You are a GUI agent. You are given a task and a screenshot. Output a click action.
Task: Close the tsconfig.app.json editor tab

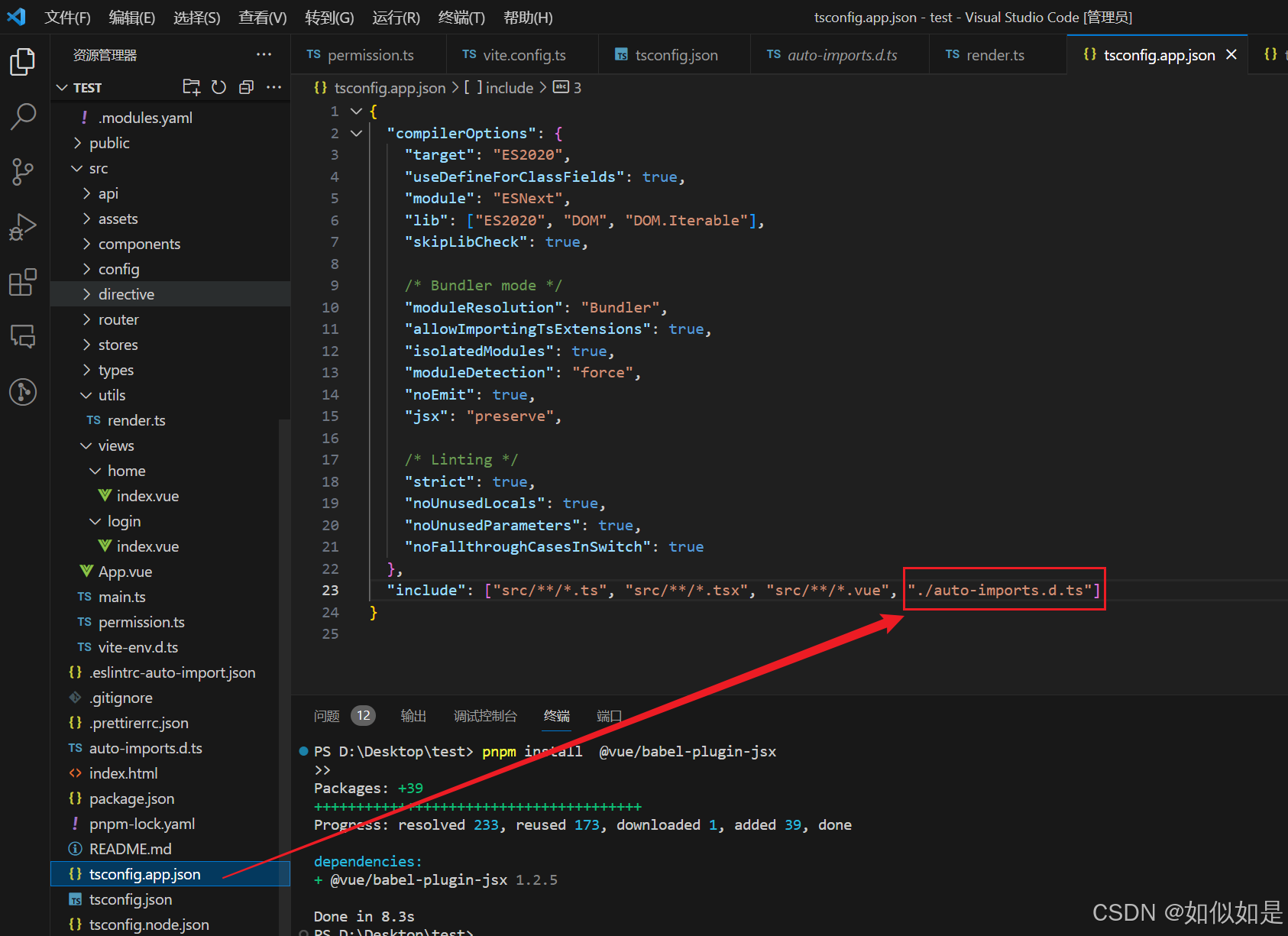coord(1231,55)
